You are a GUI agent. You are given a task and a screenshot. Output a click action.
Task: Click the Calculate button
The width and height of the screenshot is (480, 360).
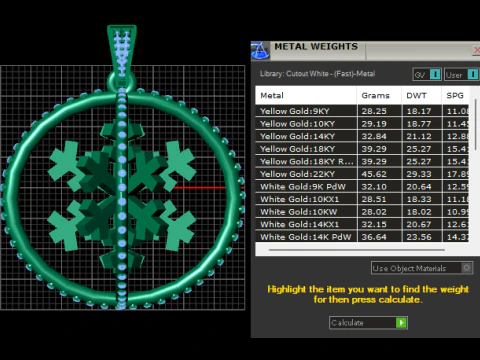[368, 323]
